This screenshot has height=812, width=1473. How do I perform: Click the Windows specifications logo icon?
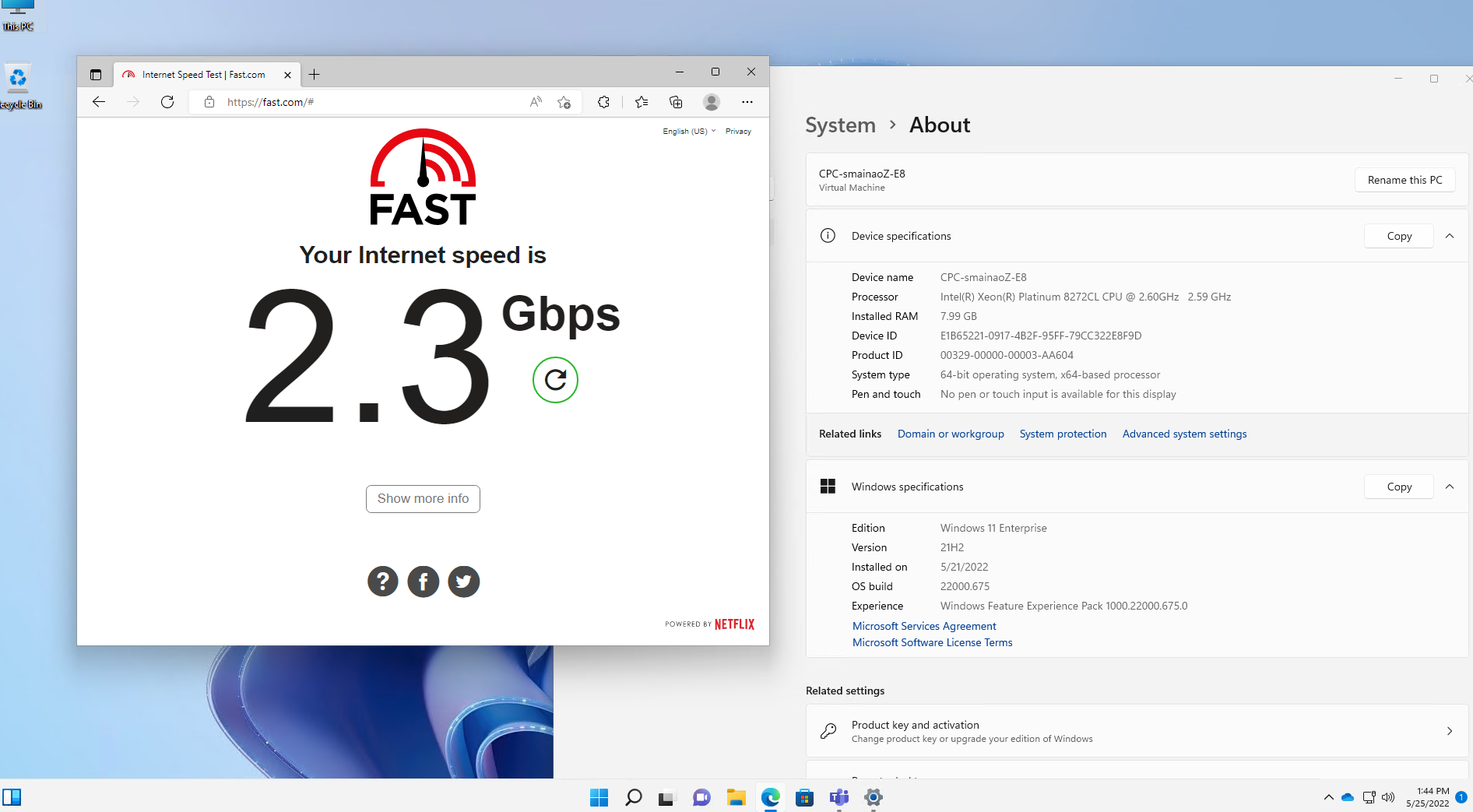tap(828, 487)
